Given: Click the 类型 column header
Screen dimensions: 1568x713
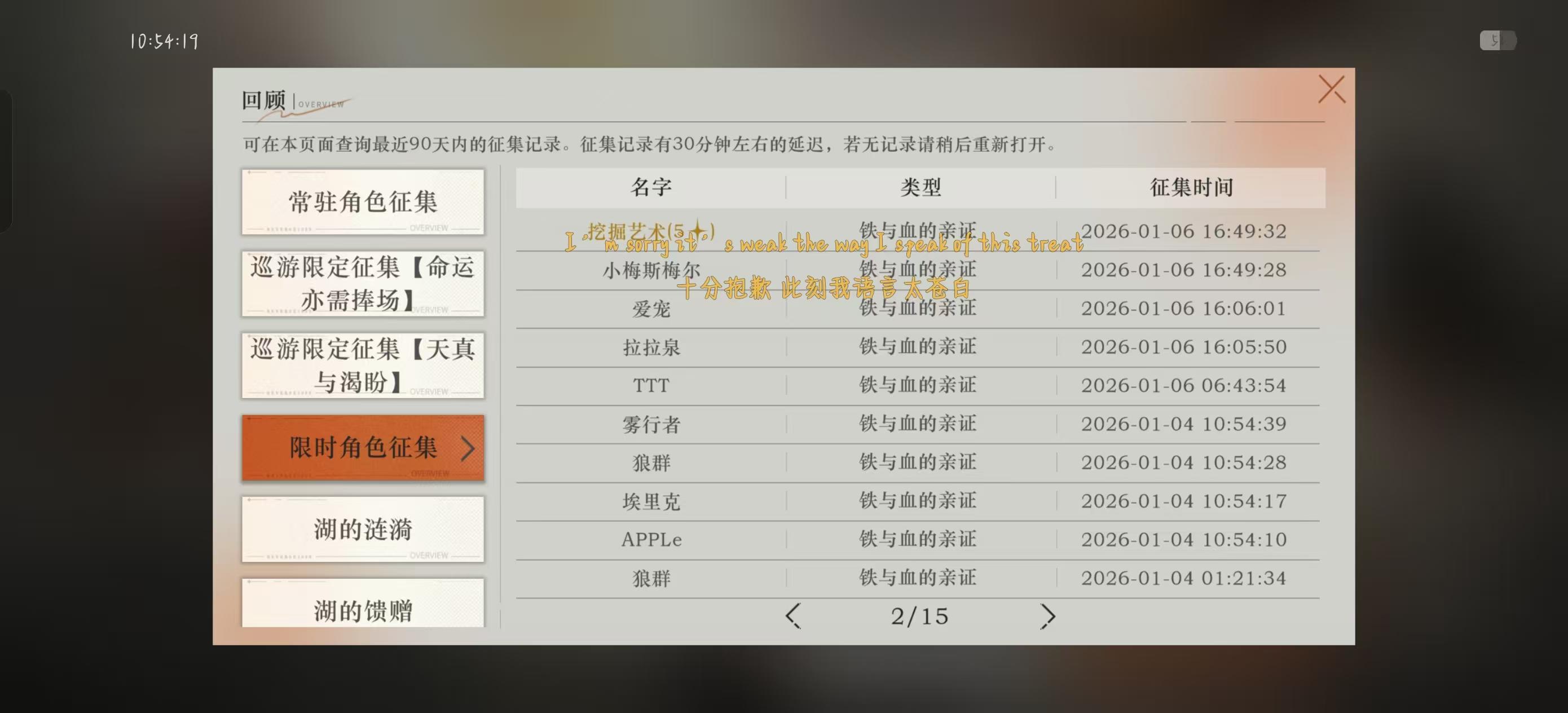Looking at the screenshot, I should [920, 187].
